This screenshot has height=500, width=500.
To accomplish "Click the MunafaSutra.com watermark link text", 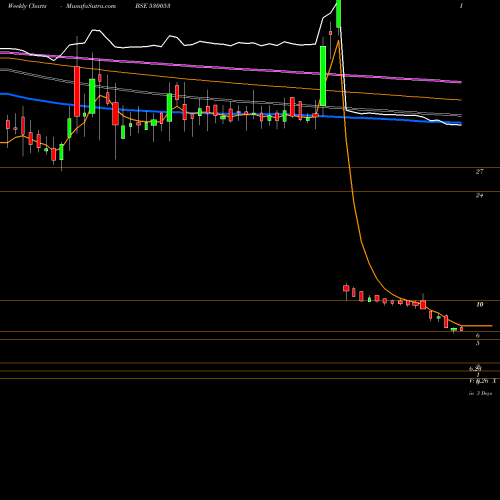I will tap(91, 6).
